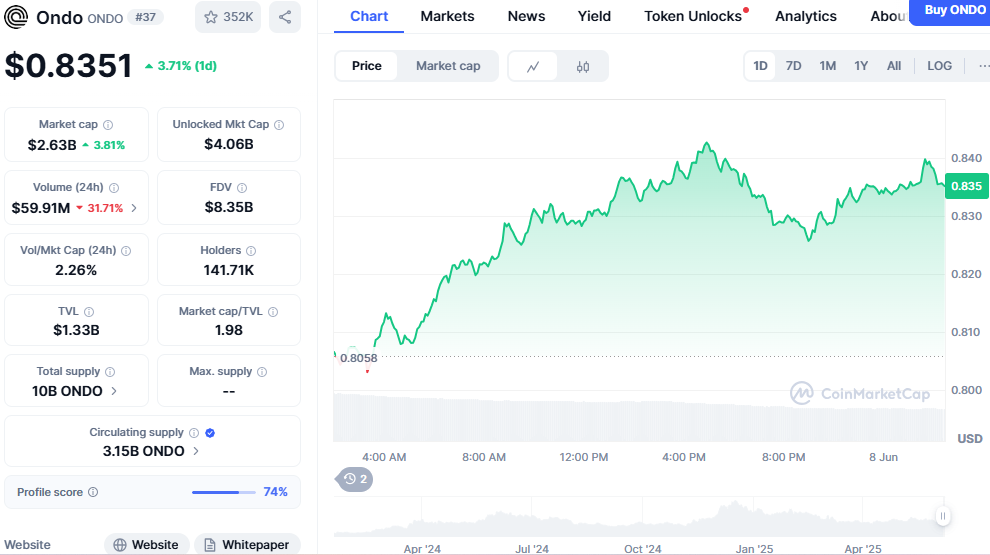Click Volume (24h) info icon
Image resolution: width=990 pixels, height=555 pixels.
click(x=114, y=188)
